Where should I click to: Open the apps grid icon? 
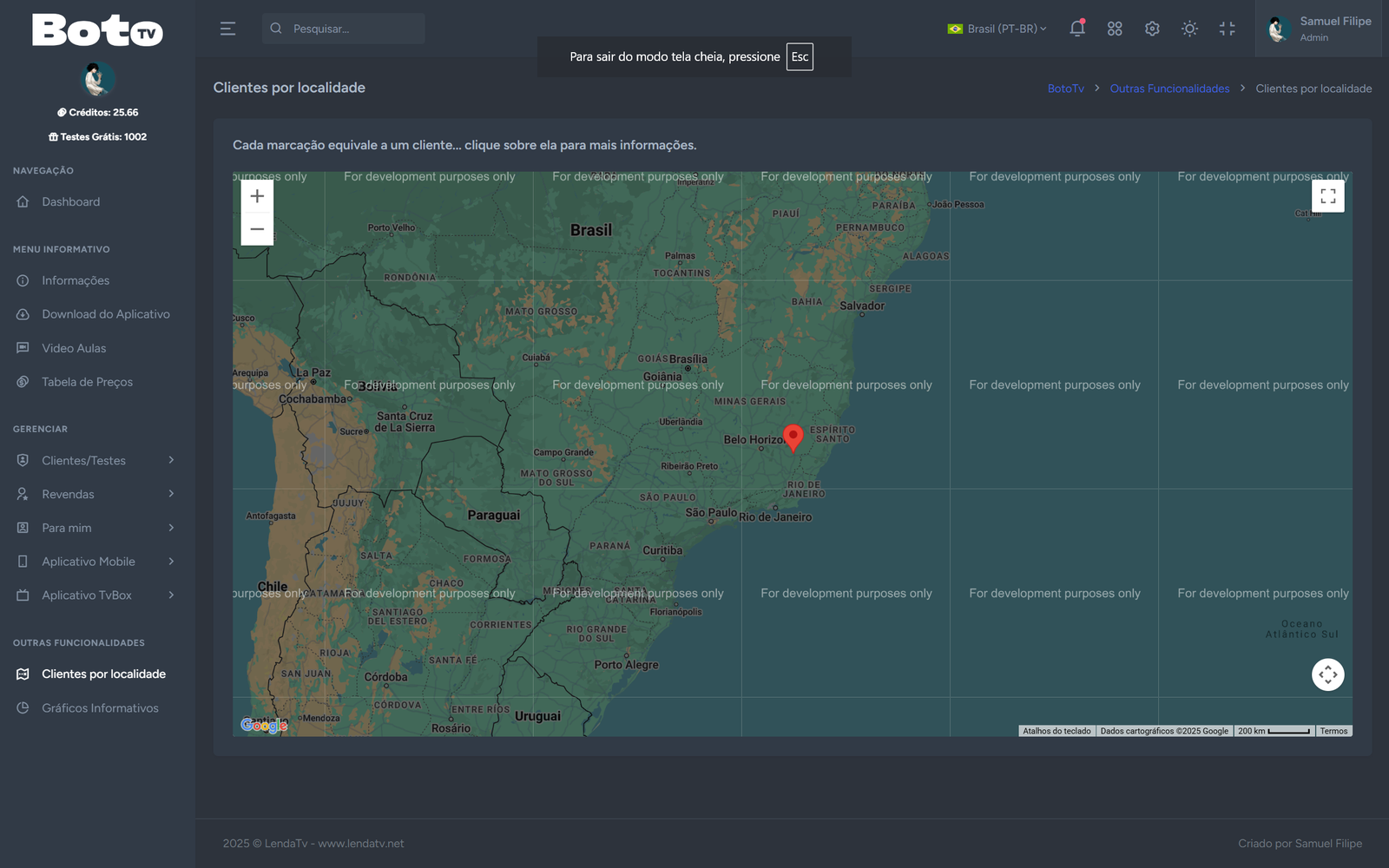point(1115,29)
